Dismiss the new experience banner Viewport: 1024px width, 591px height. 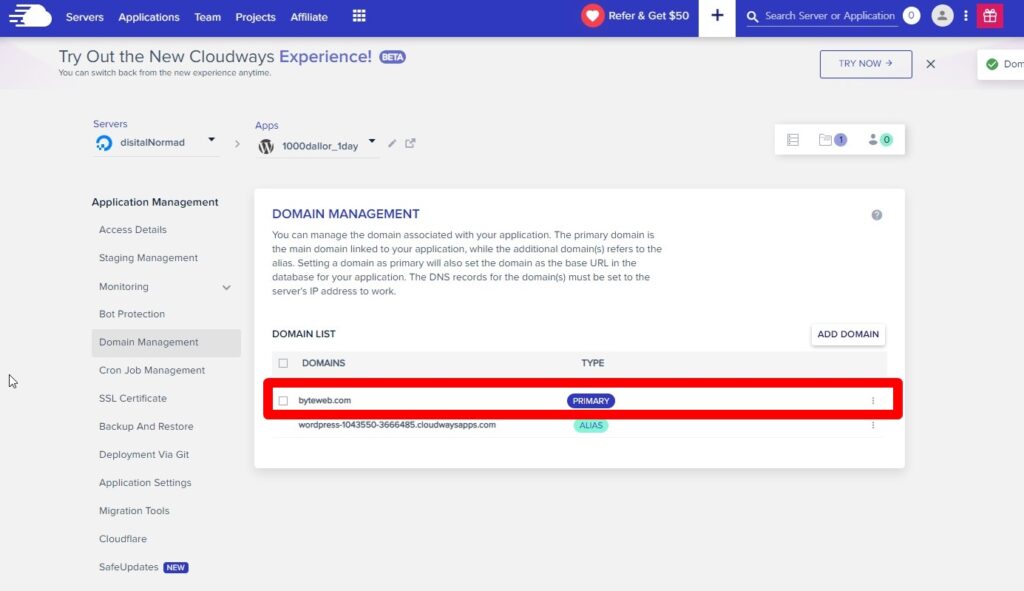pos(931,64)
